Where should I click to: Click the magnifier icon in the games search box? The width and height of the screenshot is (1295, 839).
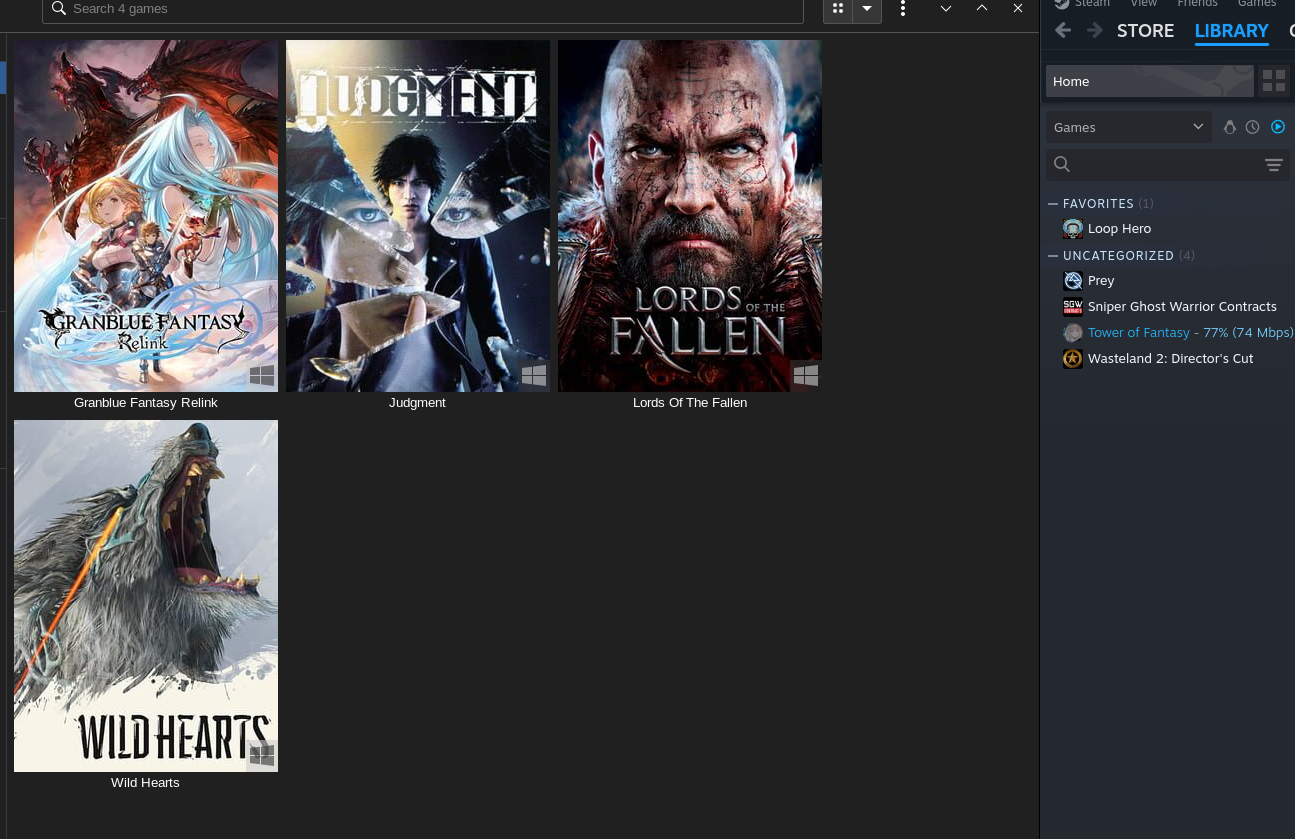click(x=58, y=9)
